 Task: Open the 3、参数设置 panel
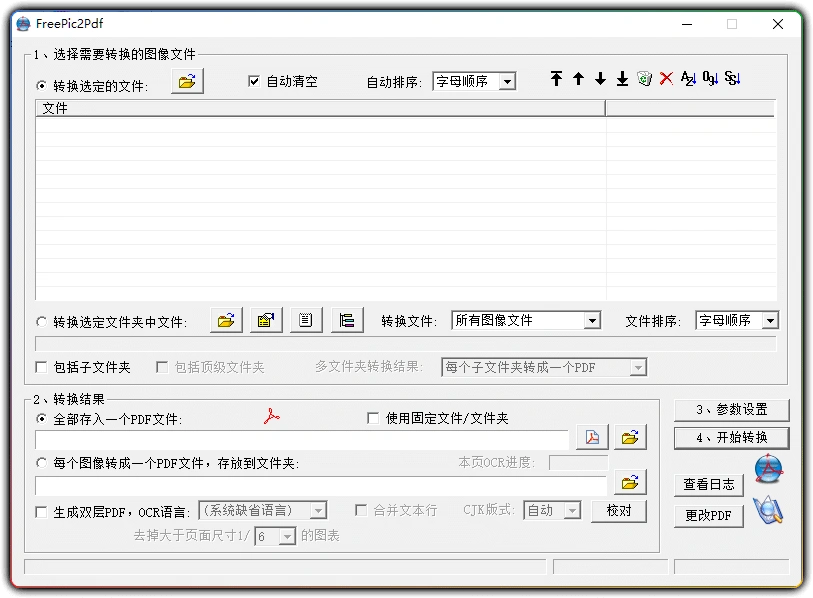(x=731, y=409)
